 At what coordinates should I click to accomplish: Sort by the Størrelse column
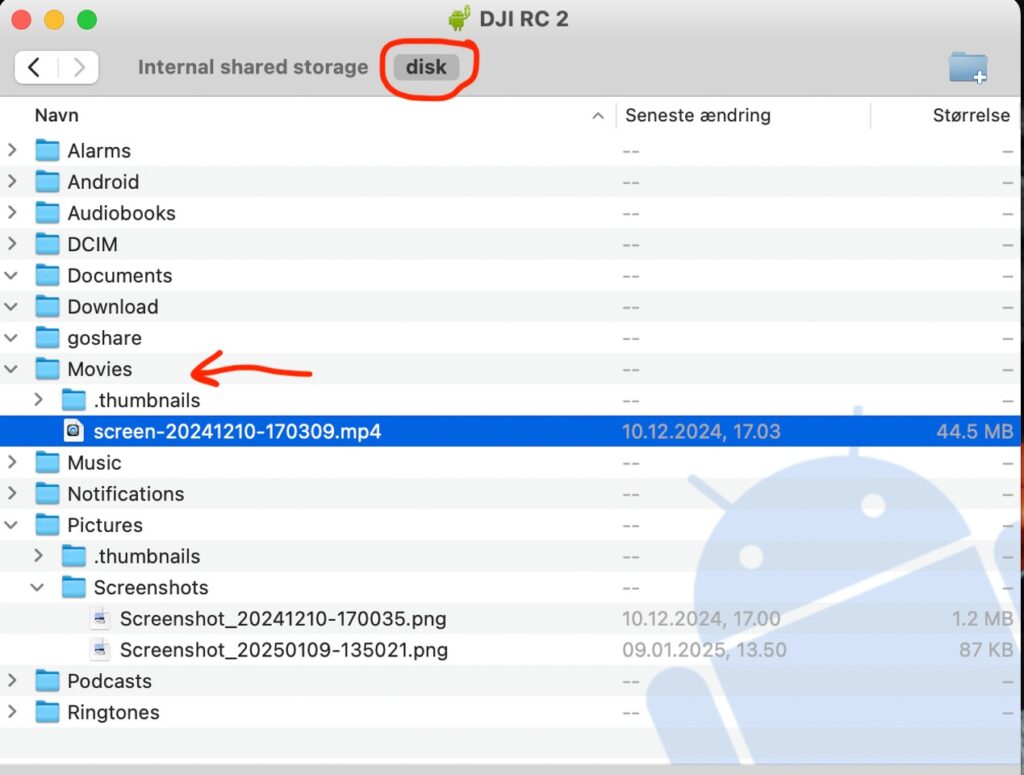tap(971, 116)
